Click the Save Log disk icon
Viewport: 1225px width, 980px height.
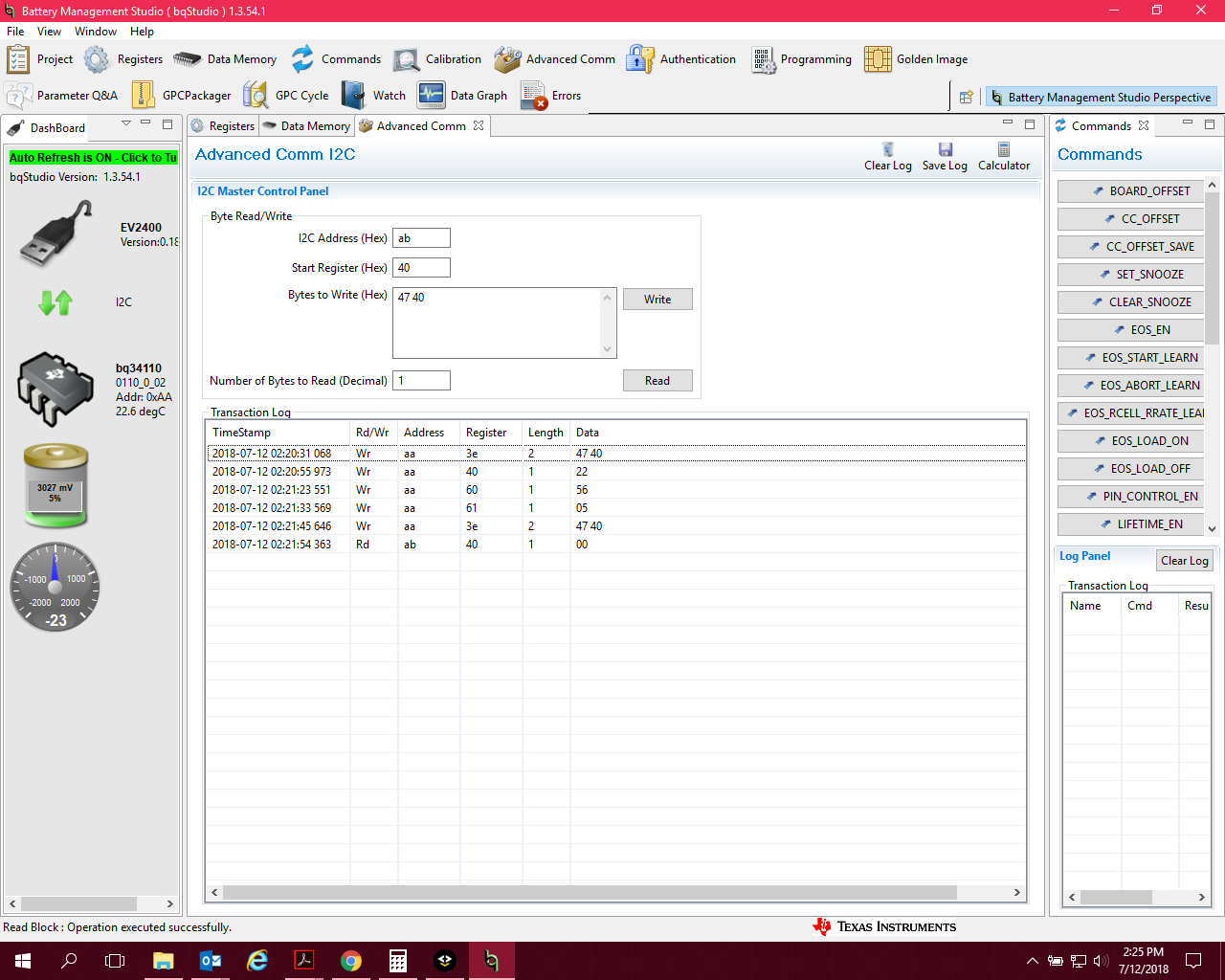pyautogui.click(x=946, y=149)
